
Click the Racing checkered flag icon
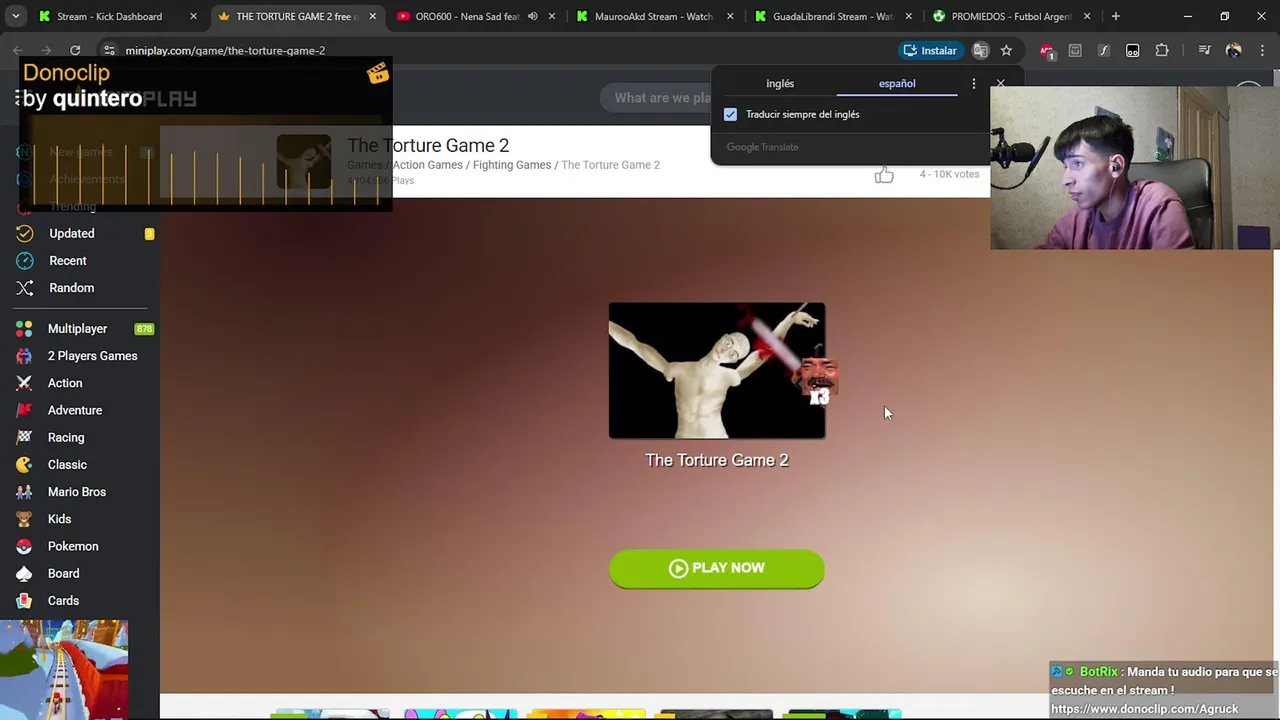(x=24, y=437)
